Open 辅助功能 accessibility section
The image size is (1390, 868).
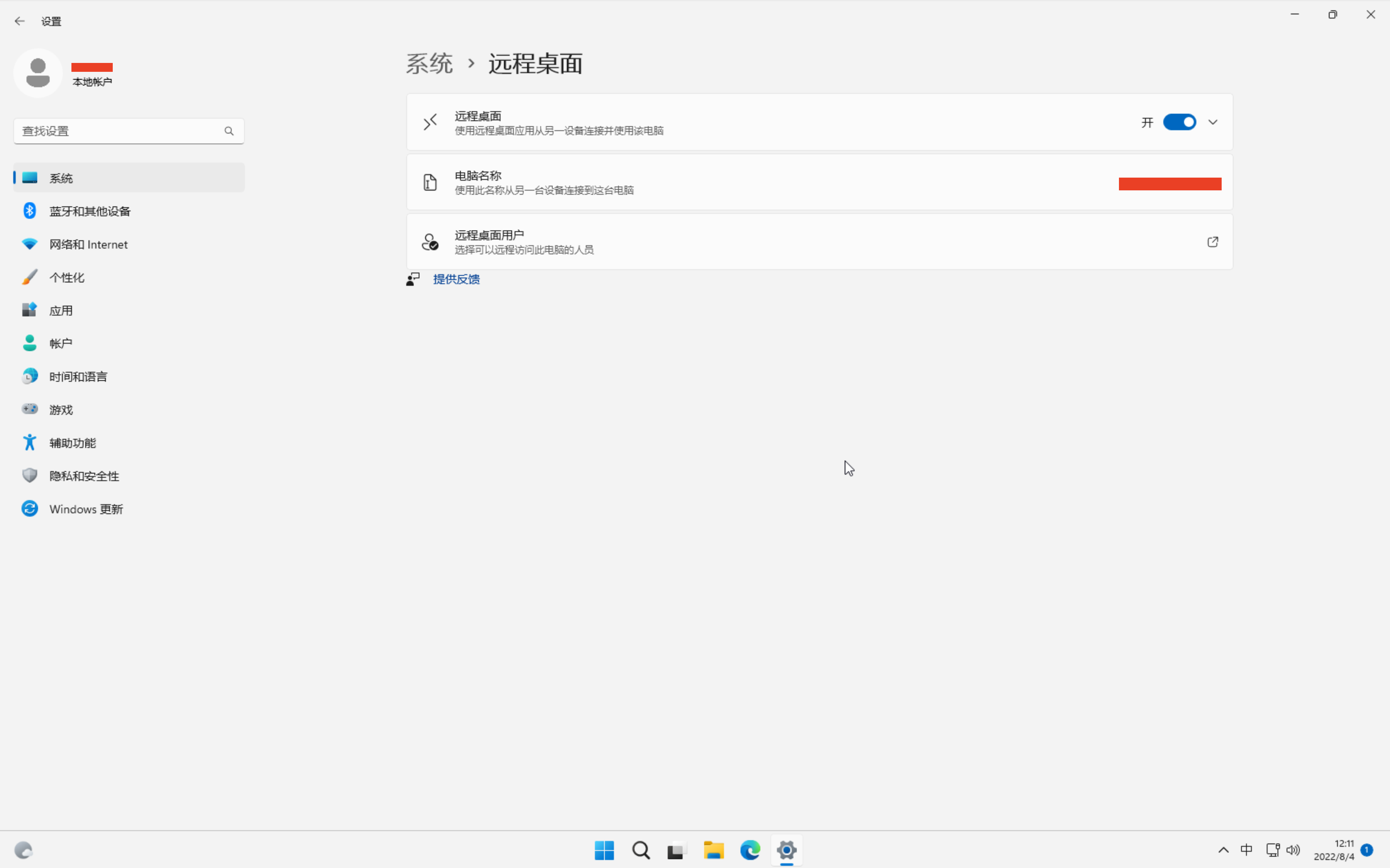72,442
